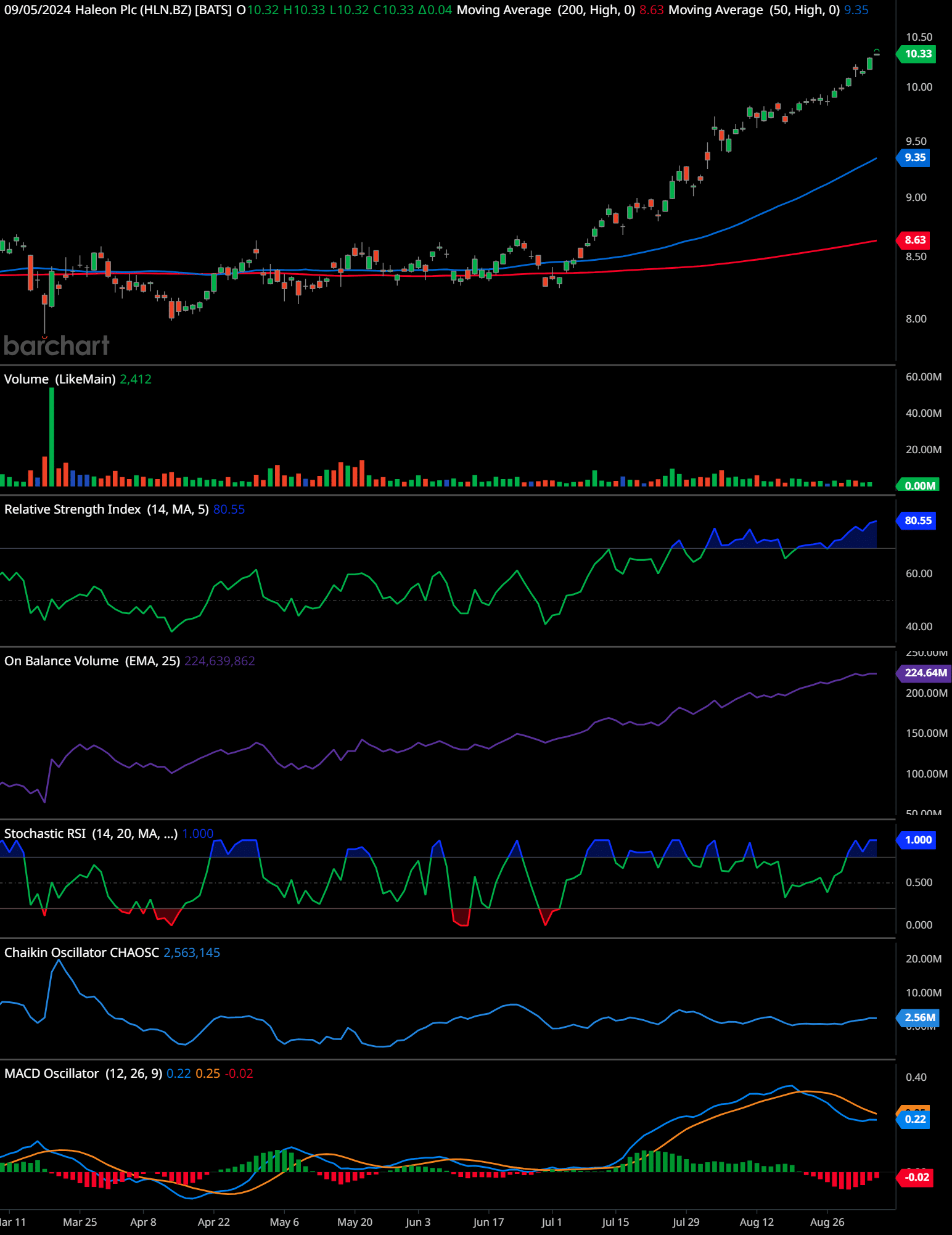Click the Jun 3 date label
Viewport: 952px width, 1235px height.
[x=418, y=1222]
